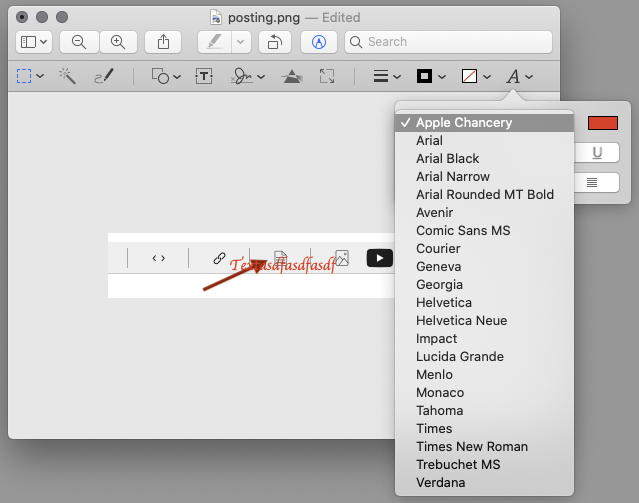Click into the Search field
639x503 pixels.
point(448,42)
